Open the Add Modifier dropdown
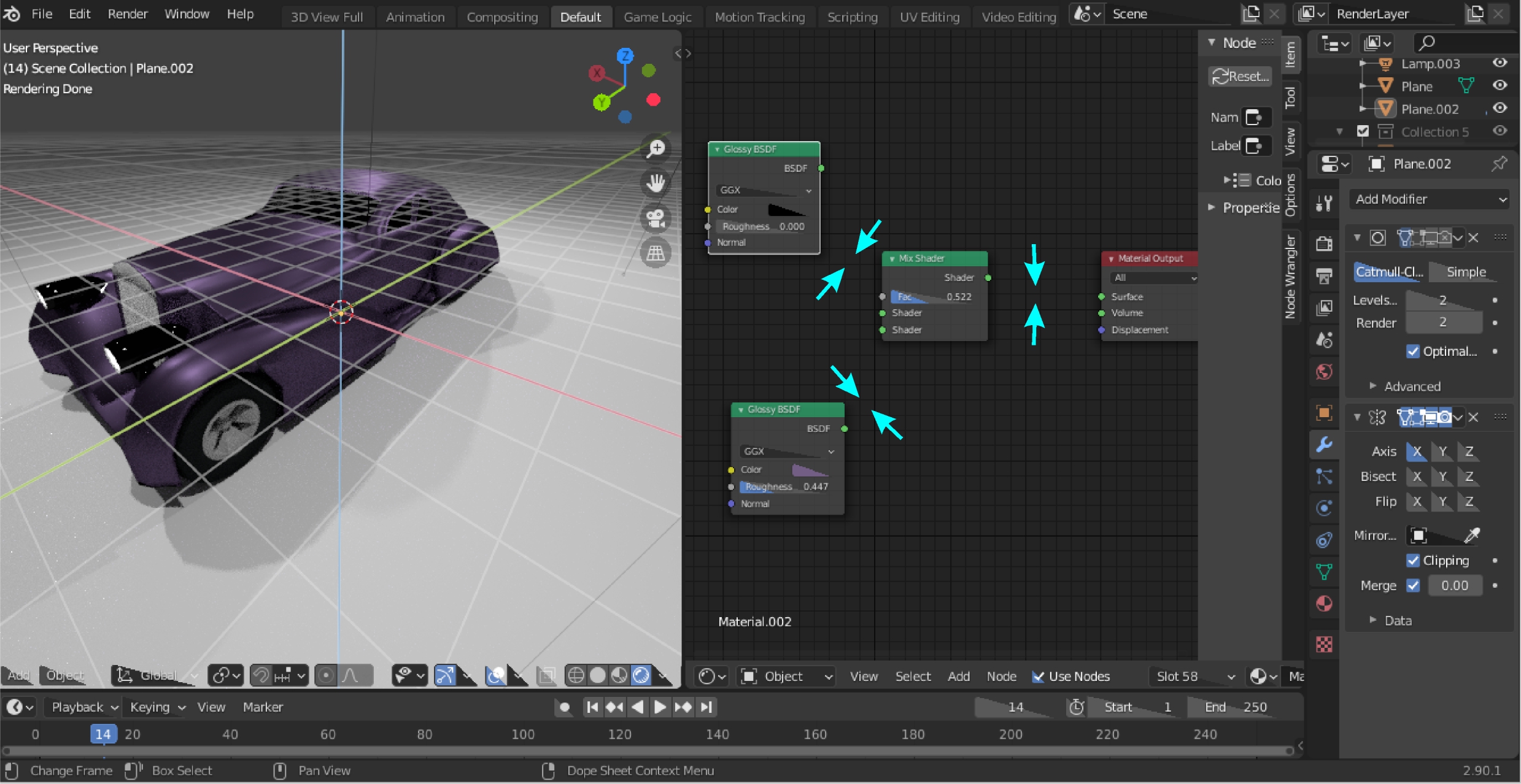The width and height of the screenshot is (1521, 784). 1430,199
